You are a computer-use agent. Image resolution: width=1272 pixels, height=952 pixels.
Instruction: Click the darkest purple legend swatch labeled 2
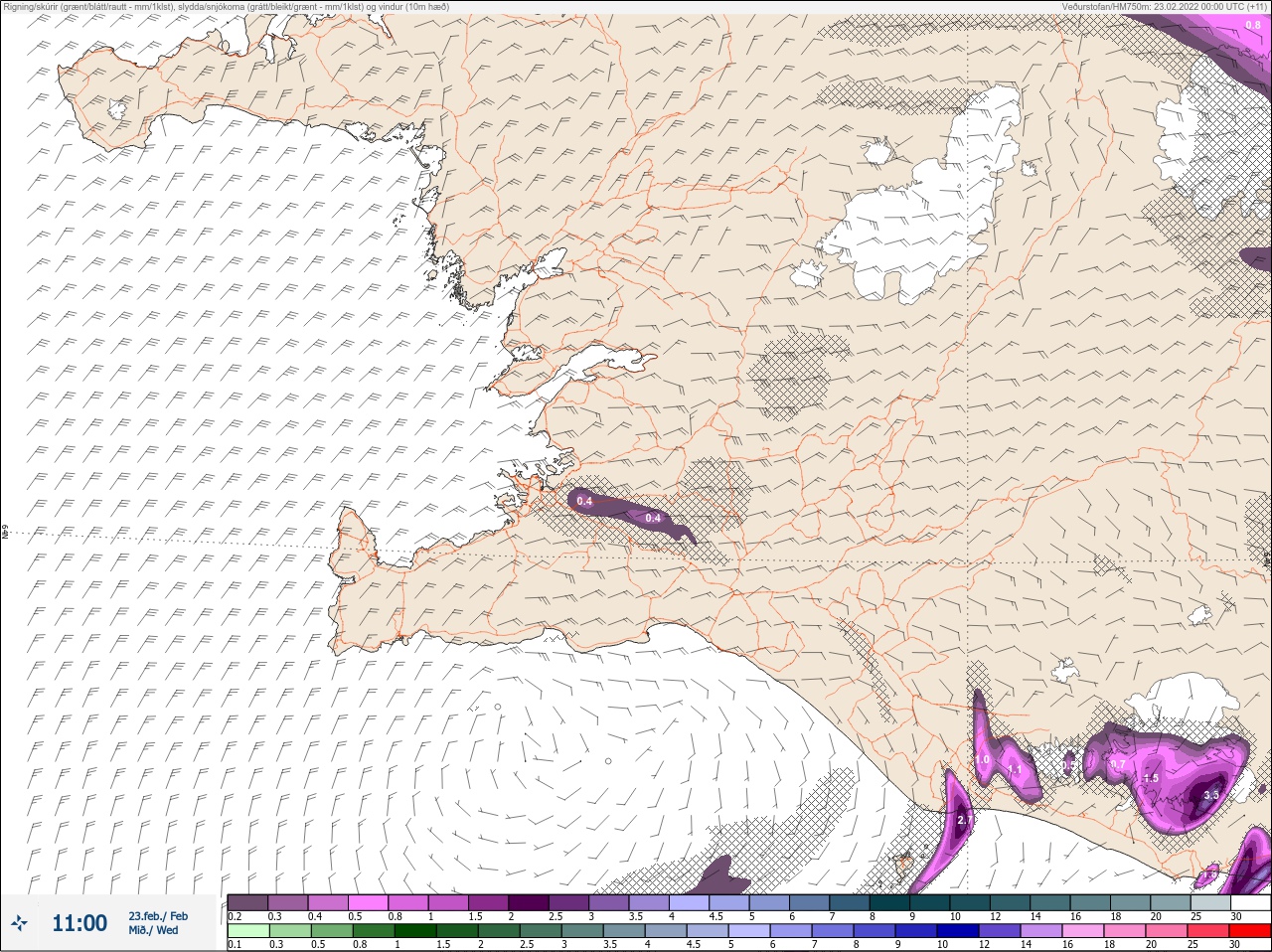pos(529,902)
